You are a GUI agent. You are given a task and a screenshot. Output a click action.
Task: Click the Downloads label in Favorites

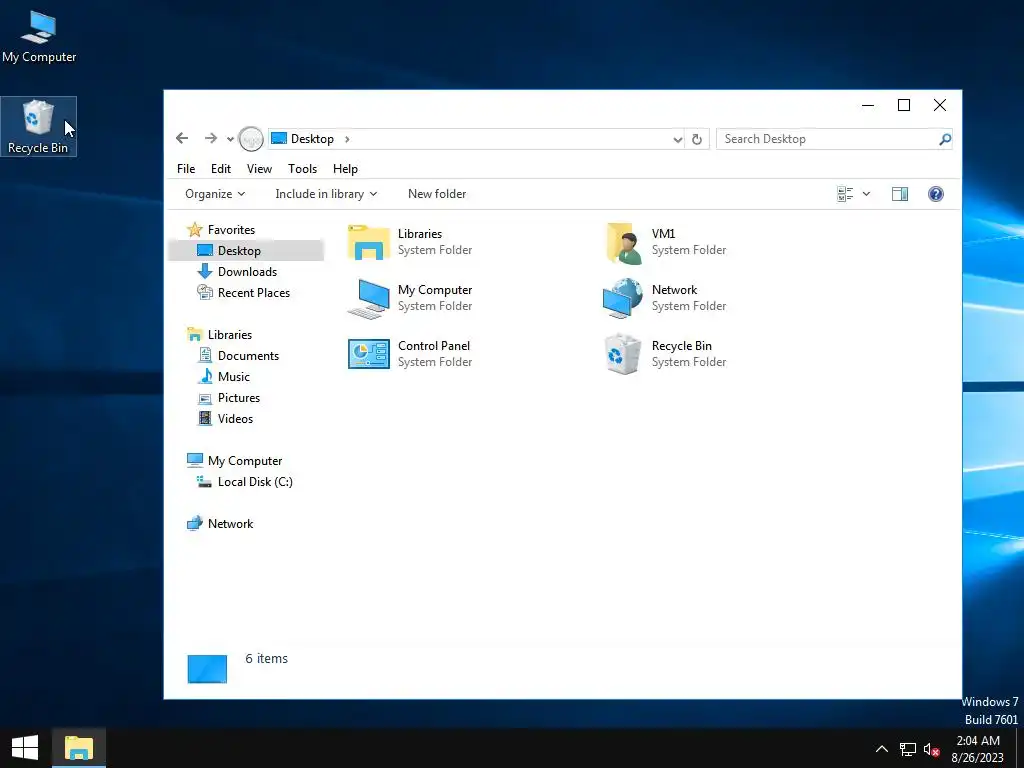[248, 272]
